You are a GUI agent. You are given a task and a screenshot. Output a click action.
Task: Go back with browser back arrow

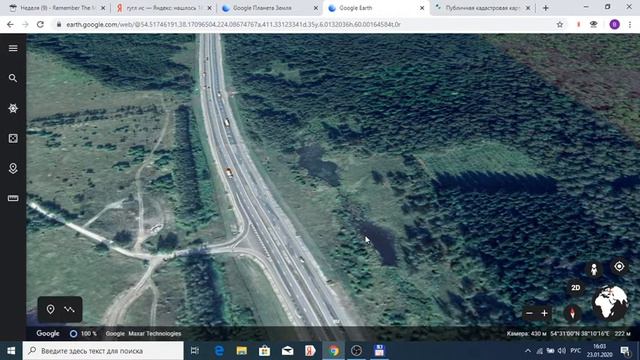pyautogui.click(x=10, y=24)
